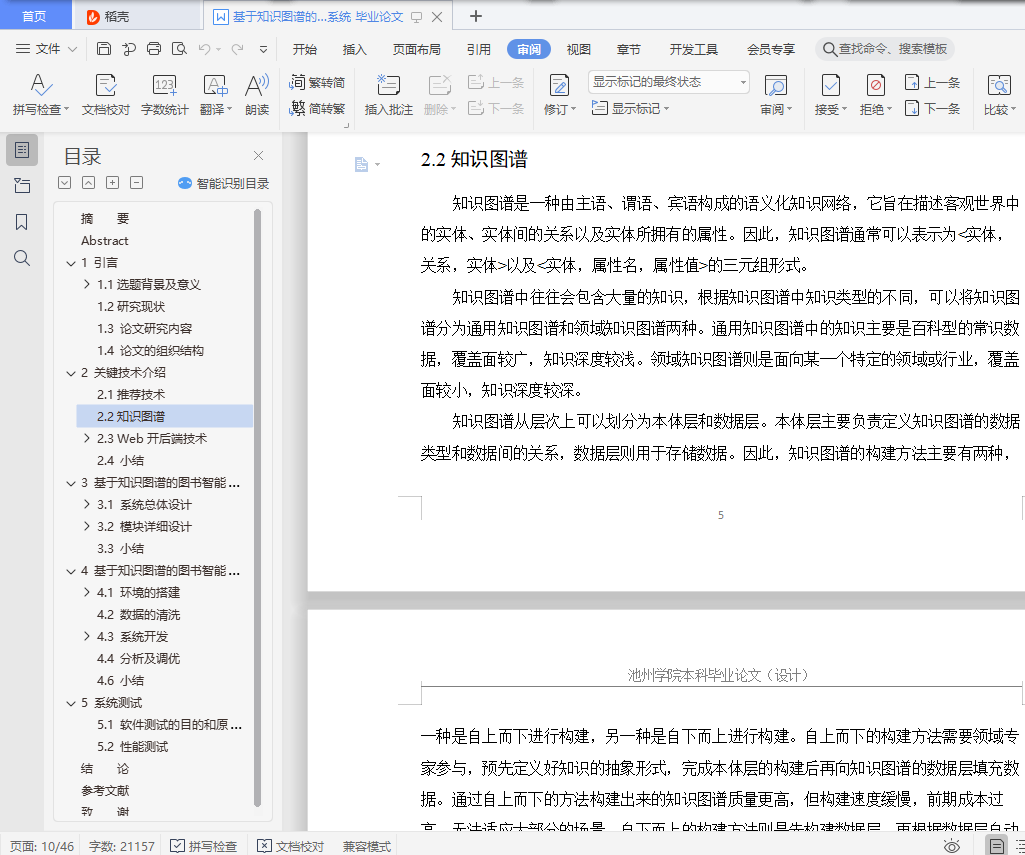Image resolution: width=1025 pixels, height=855 pixels.
Task: Close the 目录 navigation panel
Action: coord(258,156)
